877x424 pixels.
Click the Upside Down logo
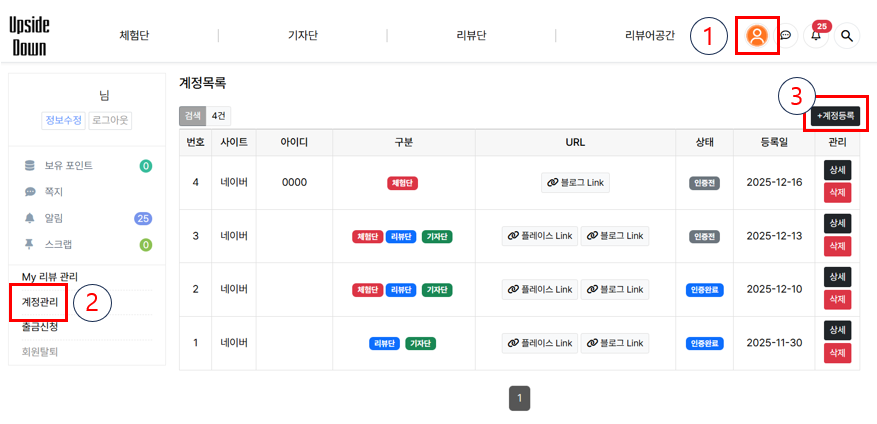pyautogui.click(x=29, y=36)
